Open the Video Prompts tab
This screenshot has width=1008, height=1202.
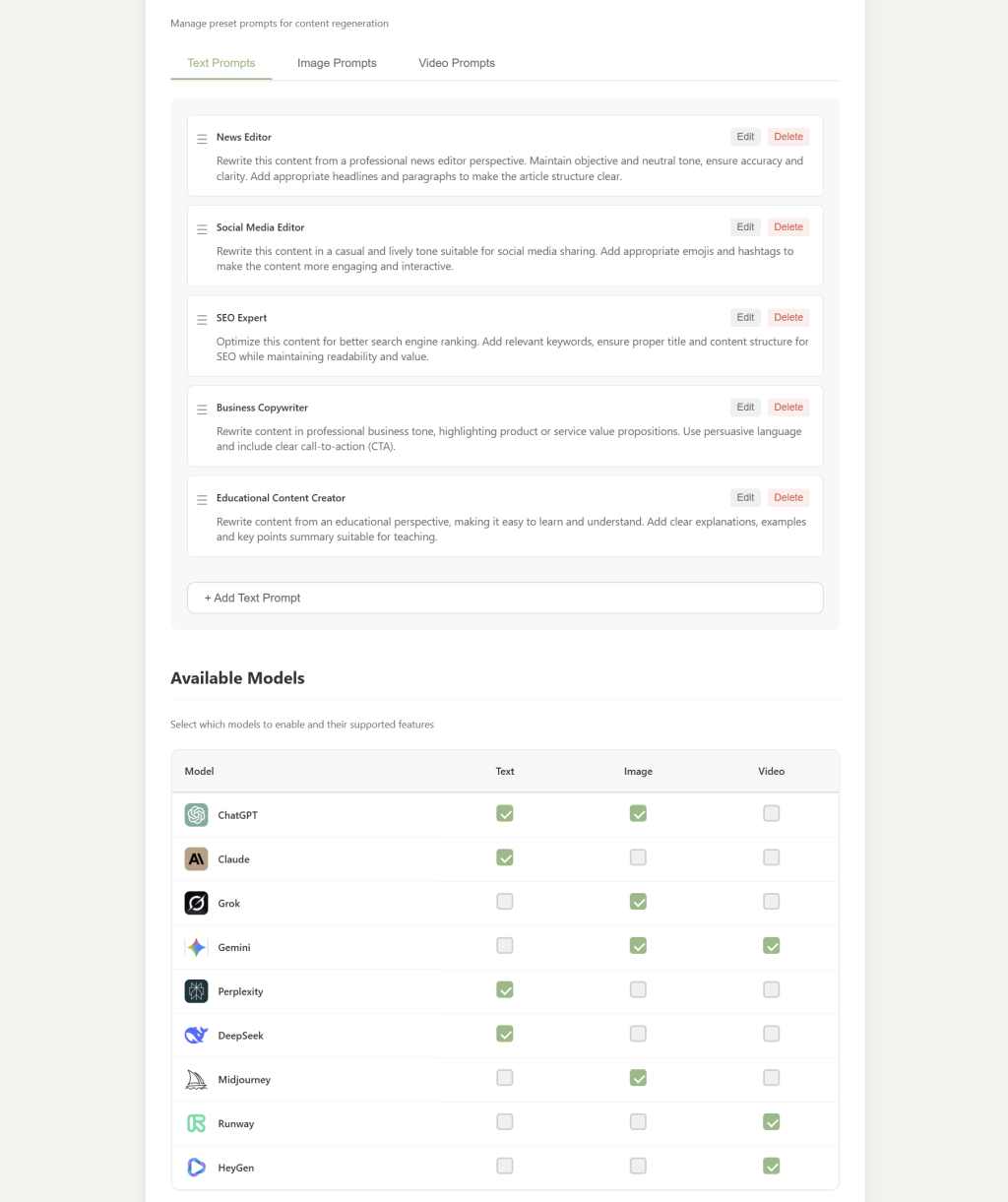pyautogui.click(x=457, y=63)
